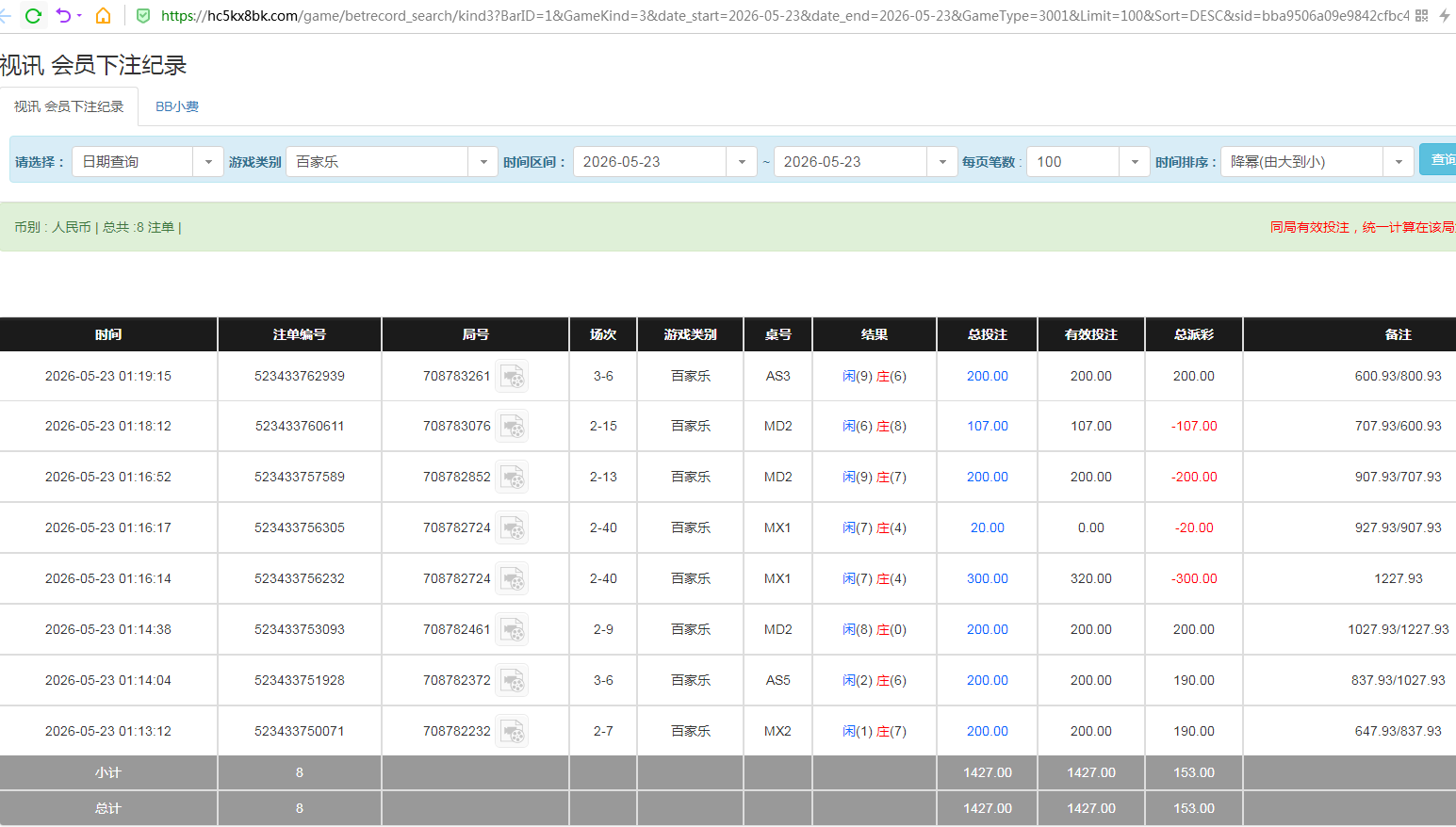Open video replay icon for round 708782461

pos(513,630)
